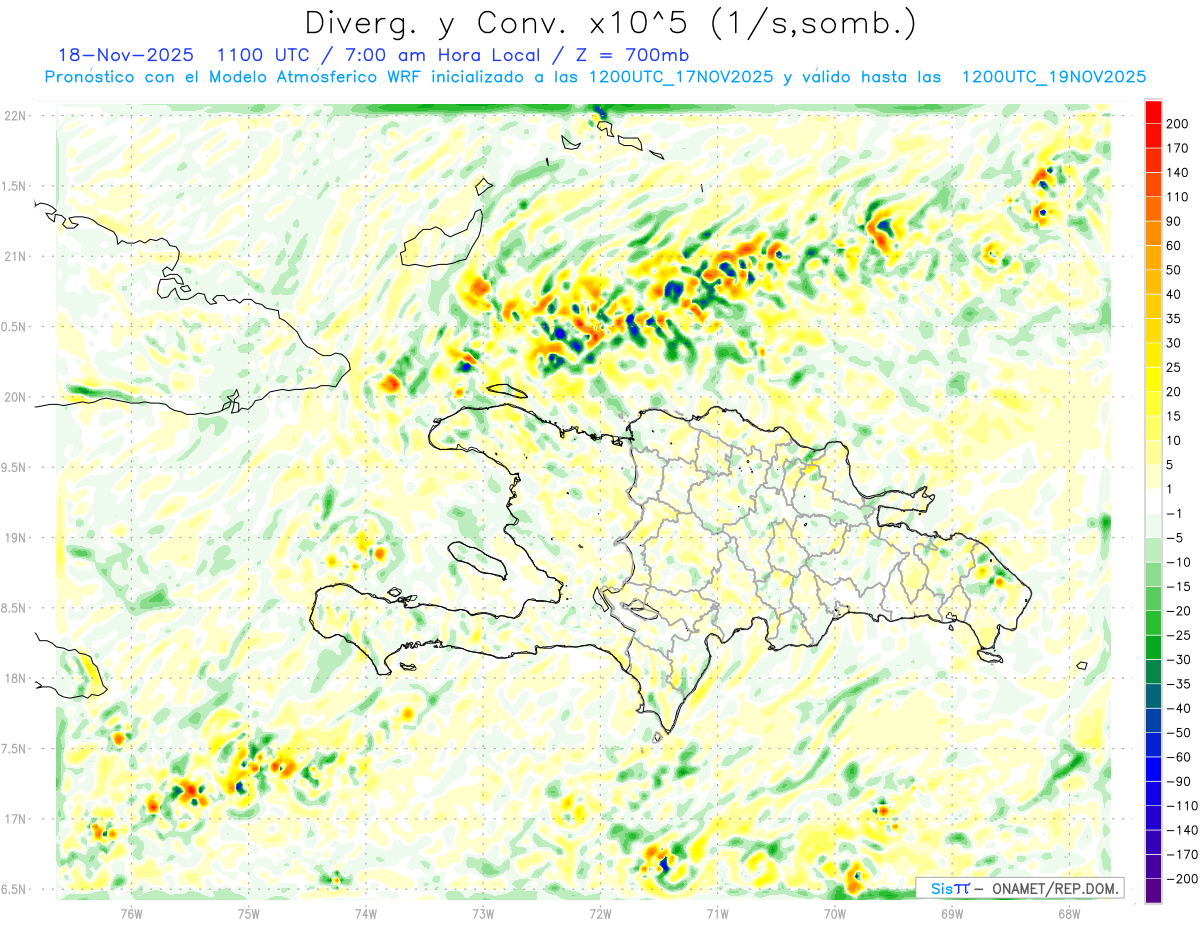This screenshot has width=1200, height=927.
Task: Click the '-110' colorbar label
Action: [1181, 806]
